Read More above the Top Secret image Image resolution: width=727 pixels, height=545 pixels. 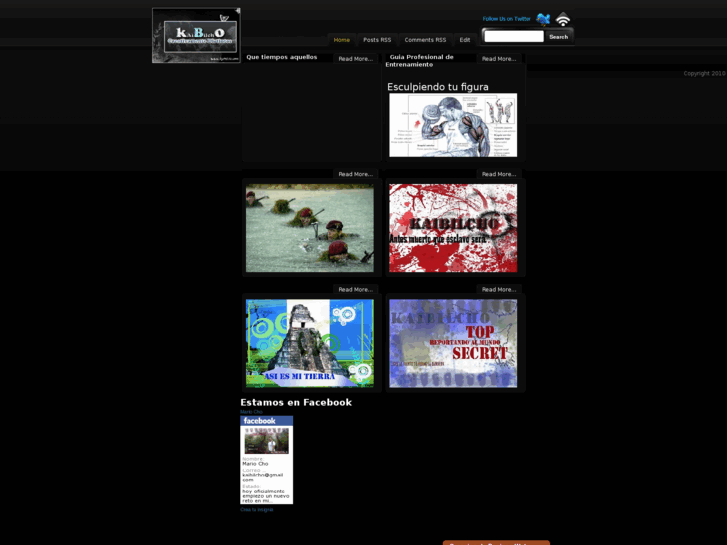[499, 289]
